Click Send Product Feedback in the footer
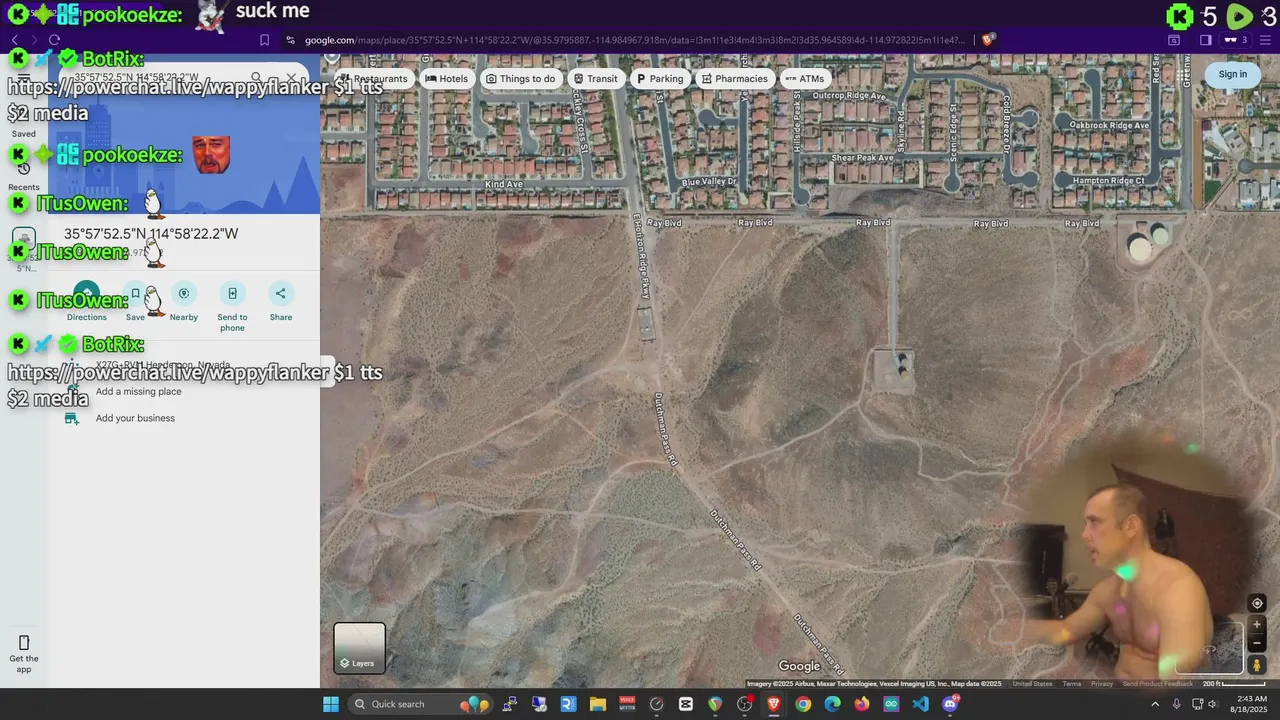1280x720 pixels. pos(1157,684)
